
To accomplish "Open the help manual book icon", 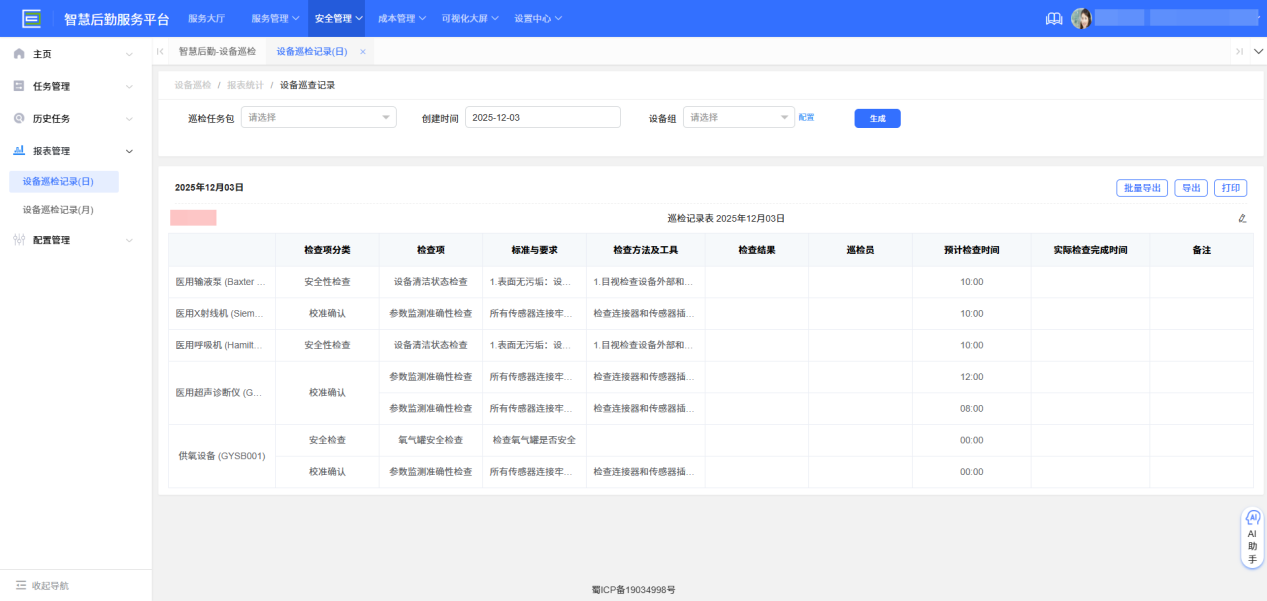I will (1053, 18).
